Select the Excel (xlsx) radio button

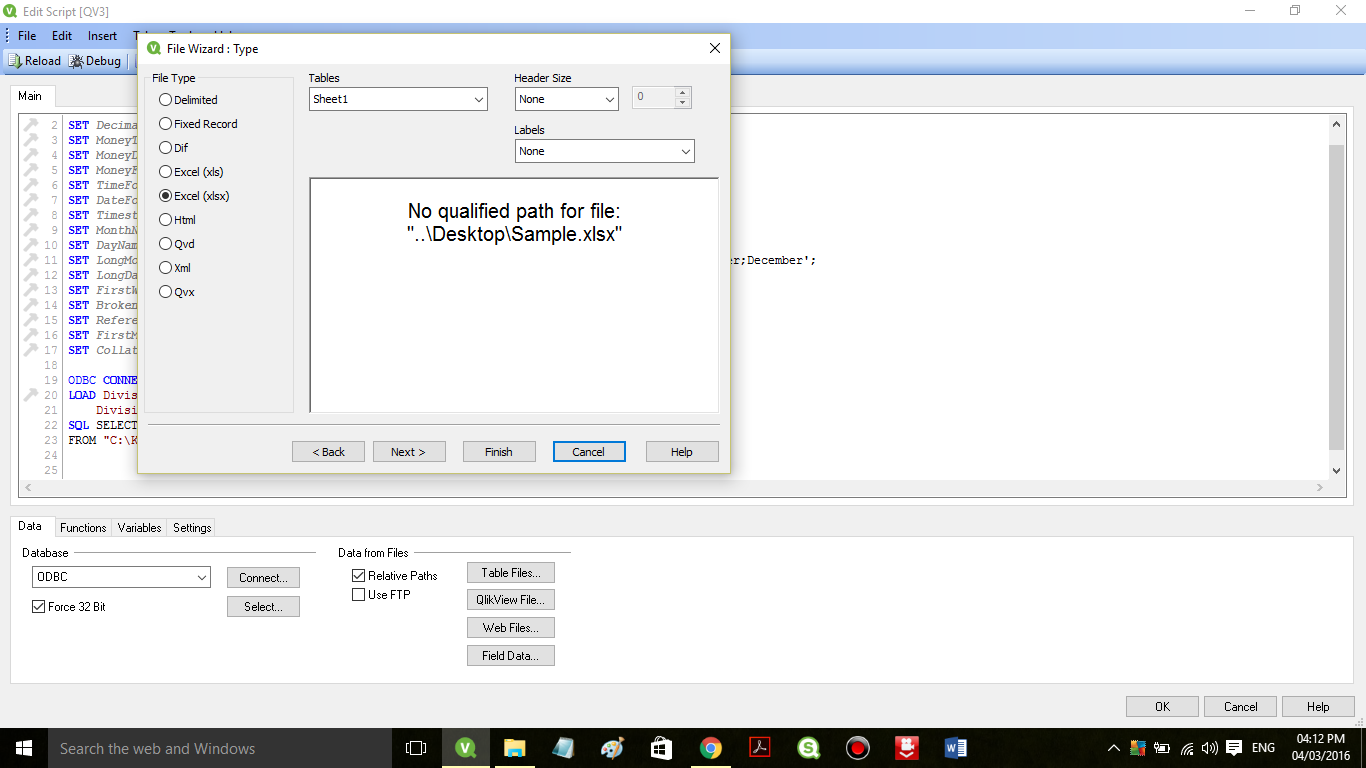(166, 196)
